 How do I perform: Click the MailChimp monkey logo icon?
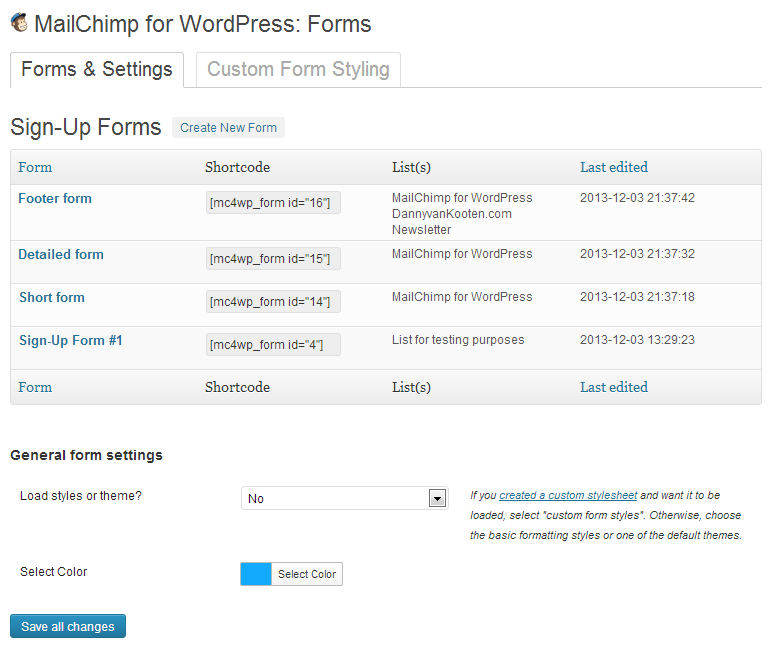[19, 23]
